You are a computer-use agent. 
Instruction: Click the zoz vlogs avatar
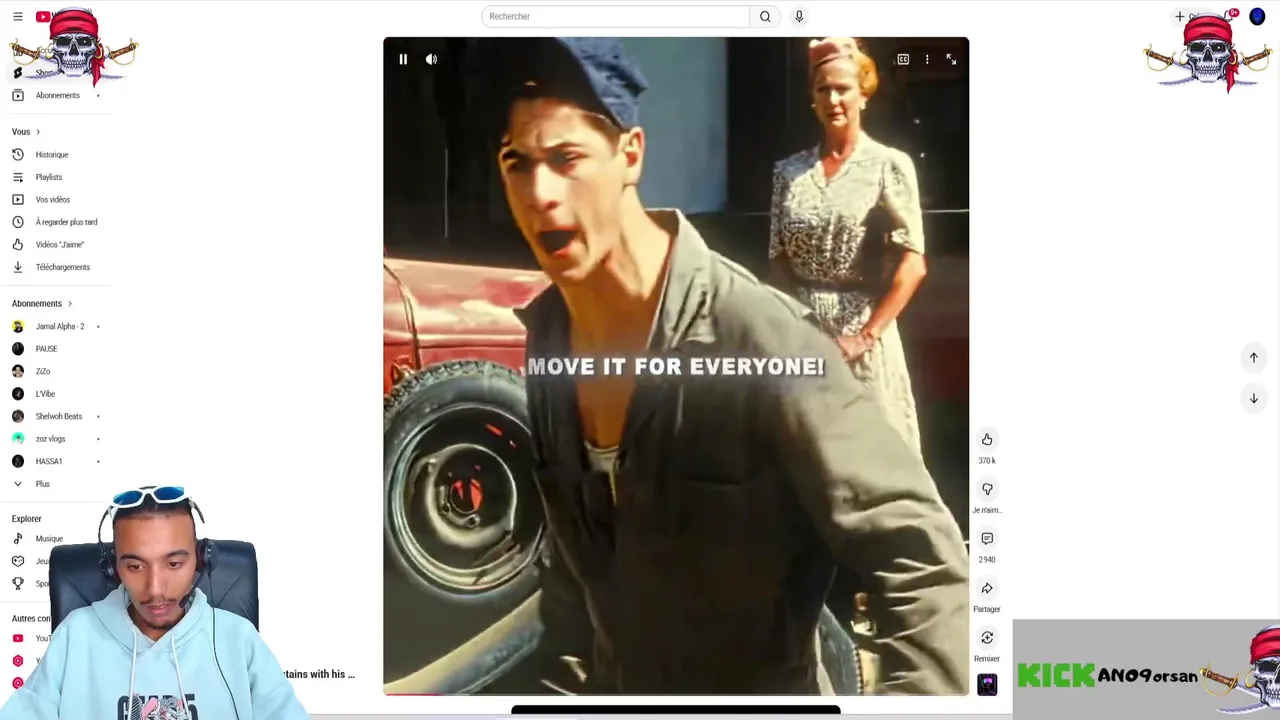click(17, 439)
